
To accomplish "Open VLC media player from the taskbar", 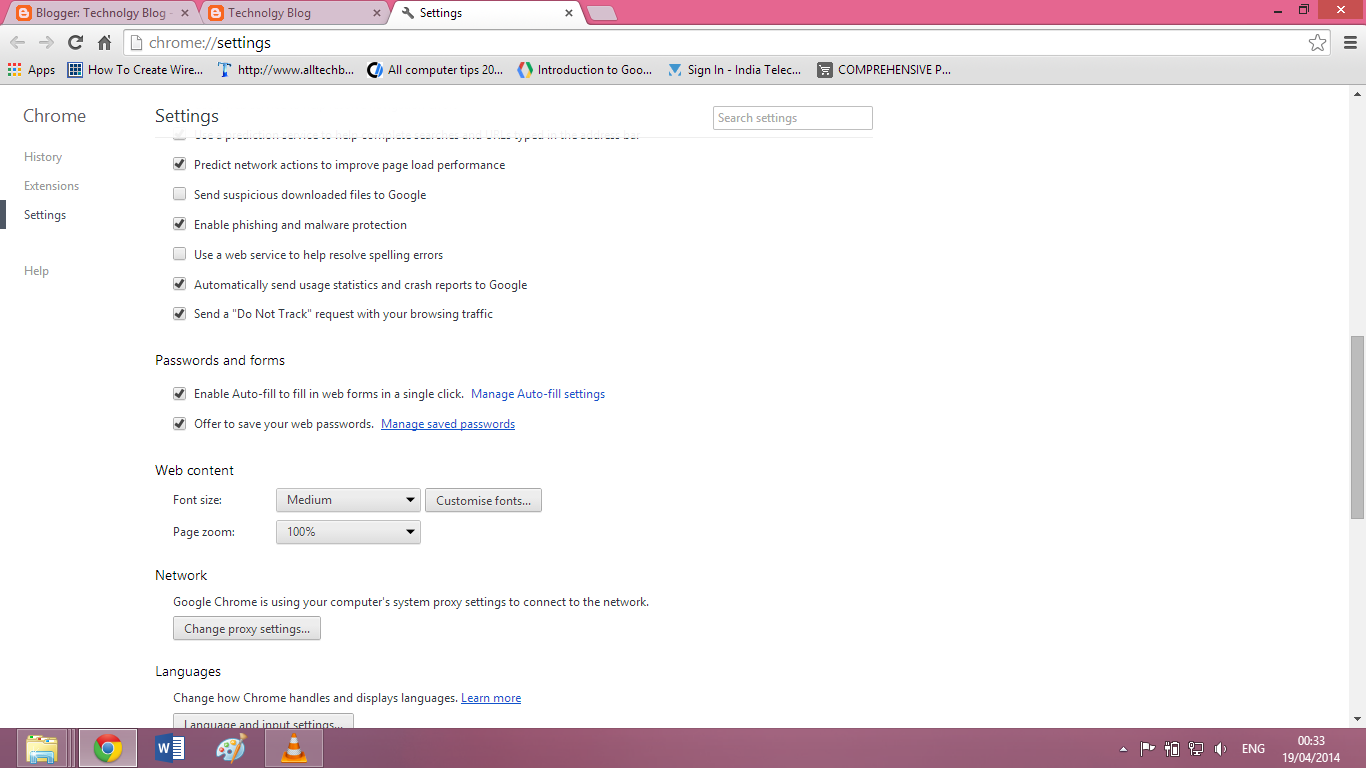I will point(294,748).
